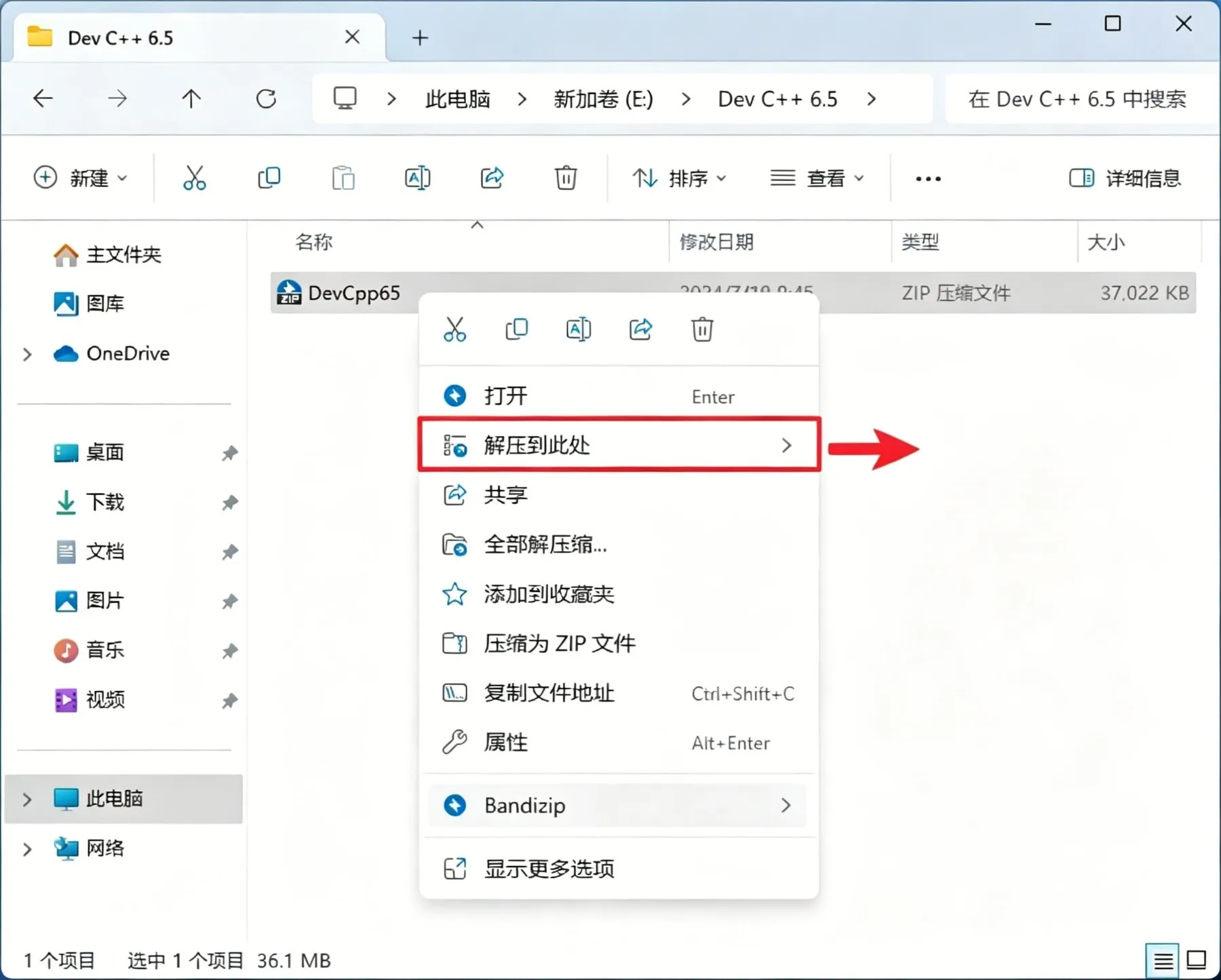Go up one folder level

point(191,99)
